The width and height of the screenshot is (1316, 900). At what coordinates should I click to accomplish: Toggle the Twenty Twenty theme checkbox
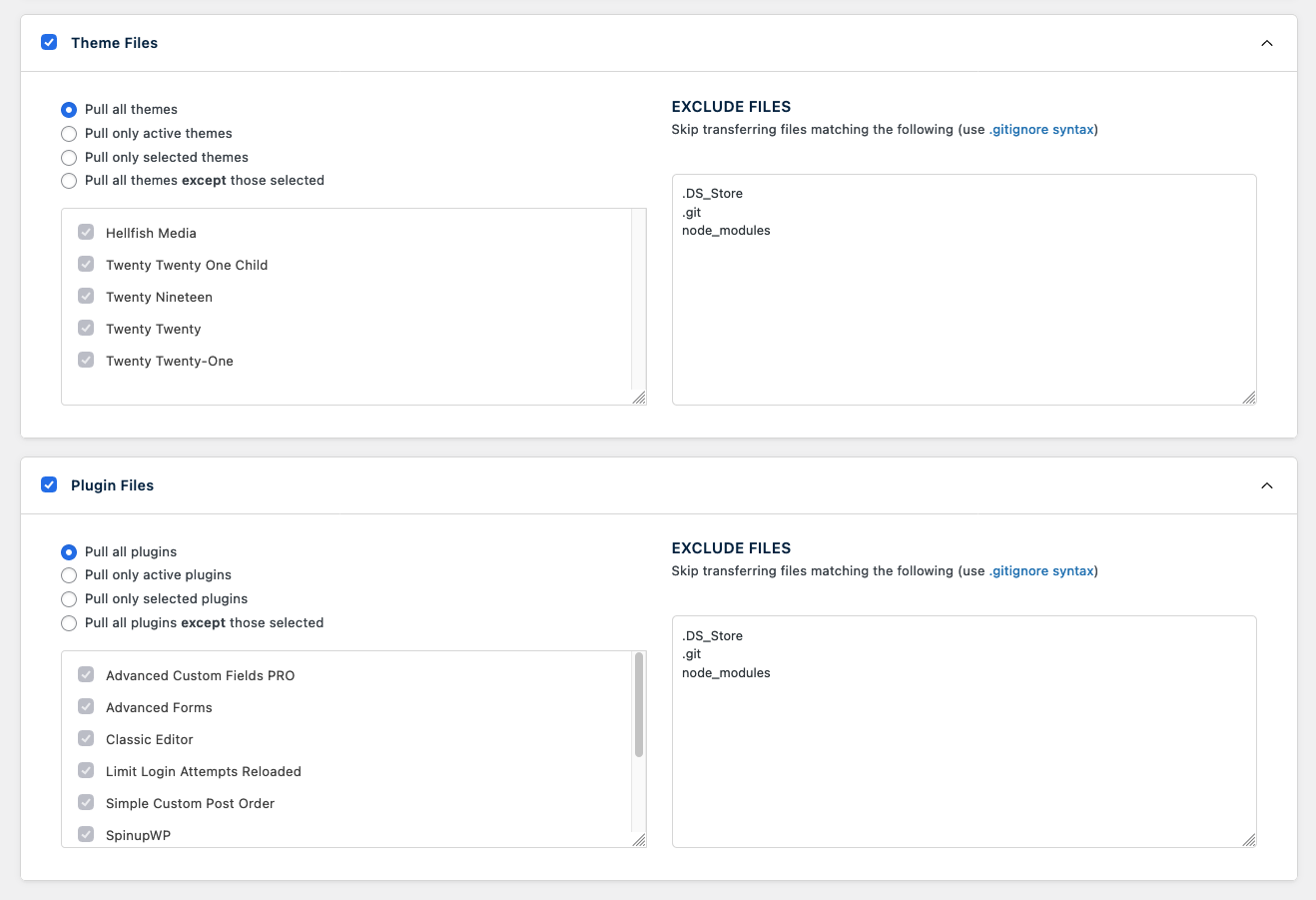[x=86, y=329]
